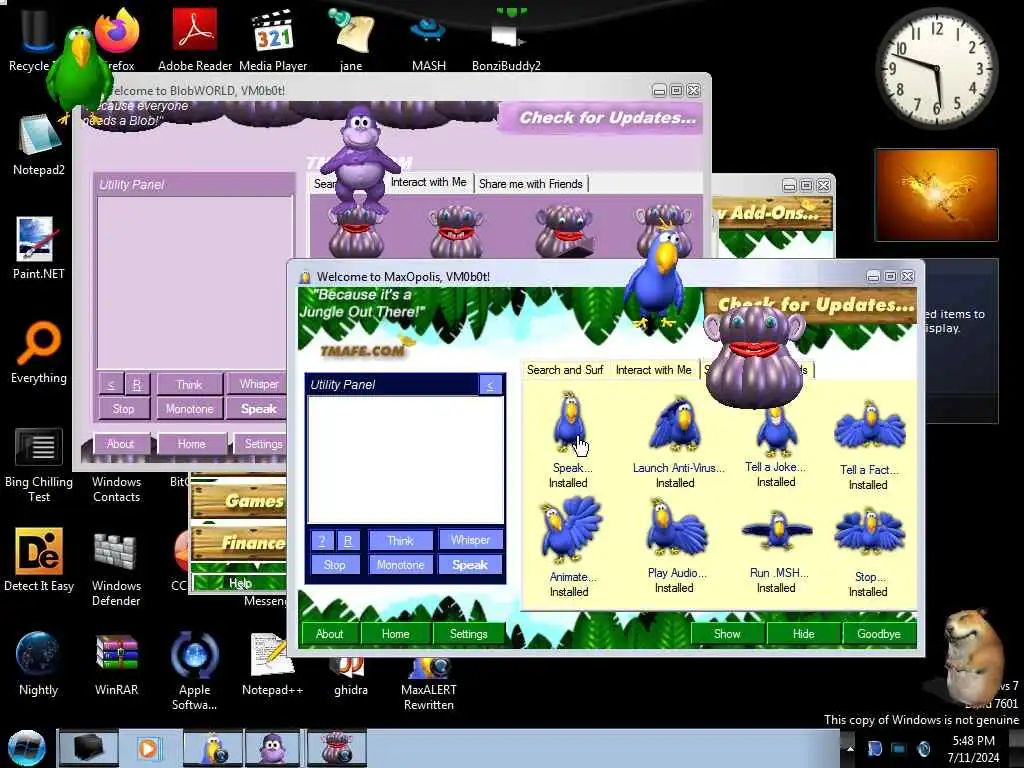Open the Games menu item in the background window
Screen dimensions: 1024x768
coord(239,501)
